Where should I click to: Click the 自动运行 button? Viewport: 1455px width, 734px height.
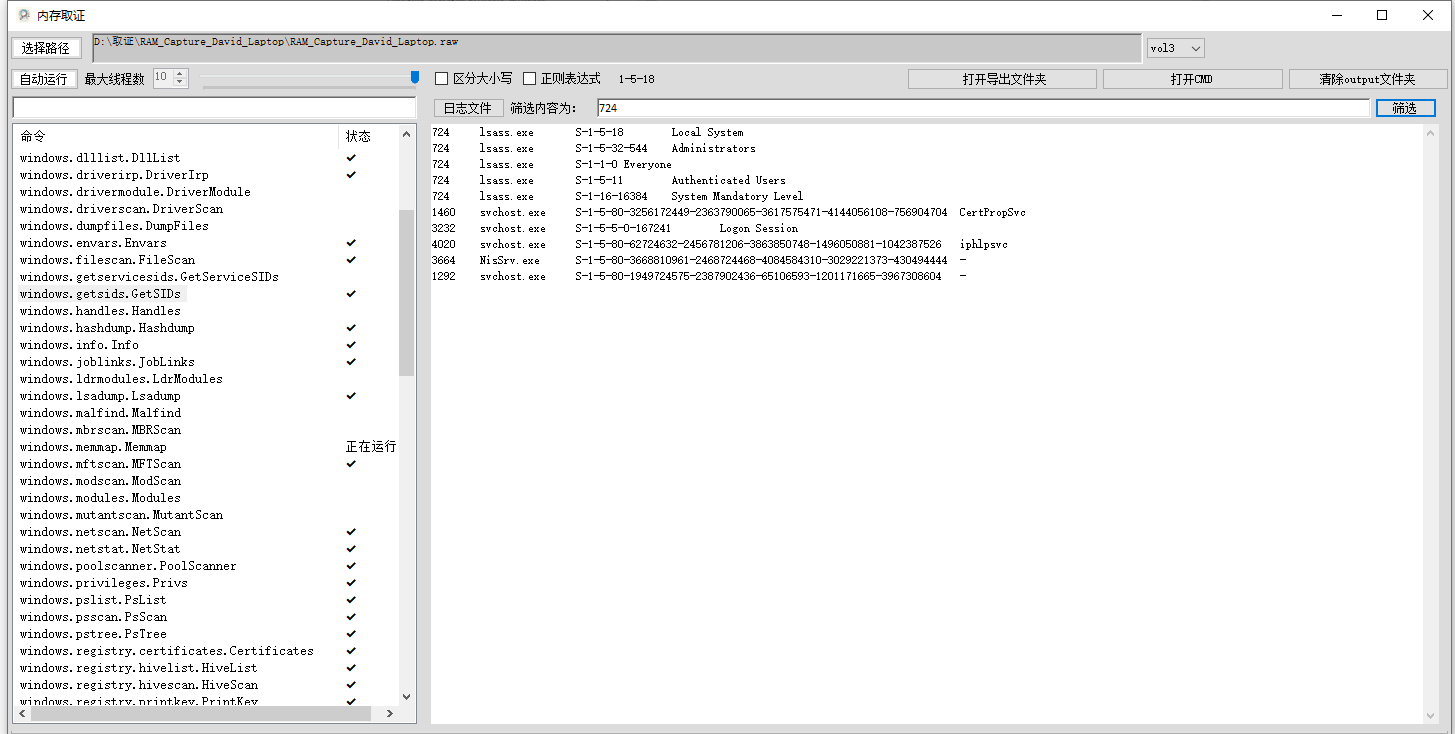click(44, 79)
